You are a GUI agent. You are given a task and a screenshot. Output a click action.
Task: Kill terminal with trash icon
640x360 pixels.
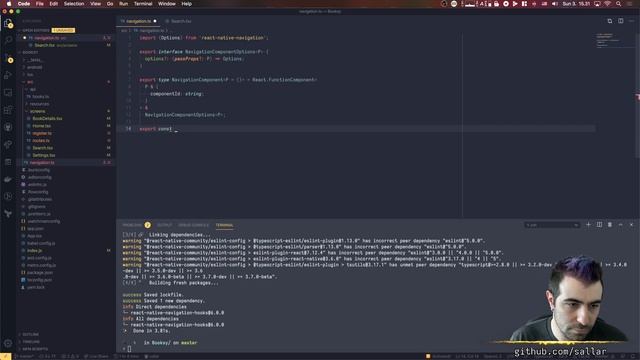tap(610, 225)
